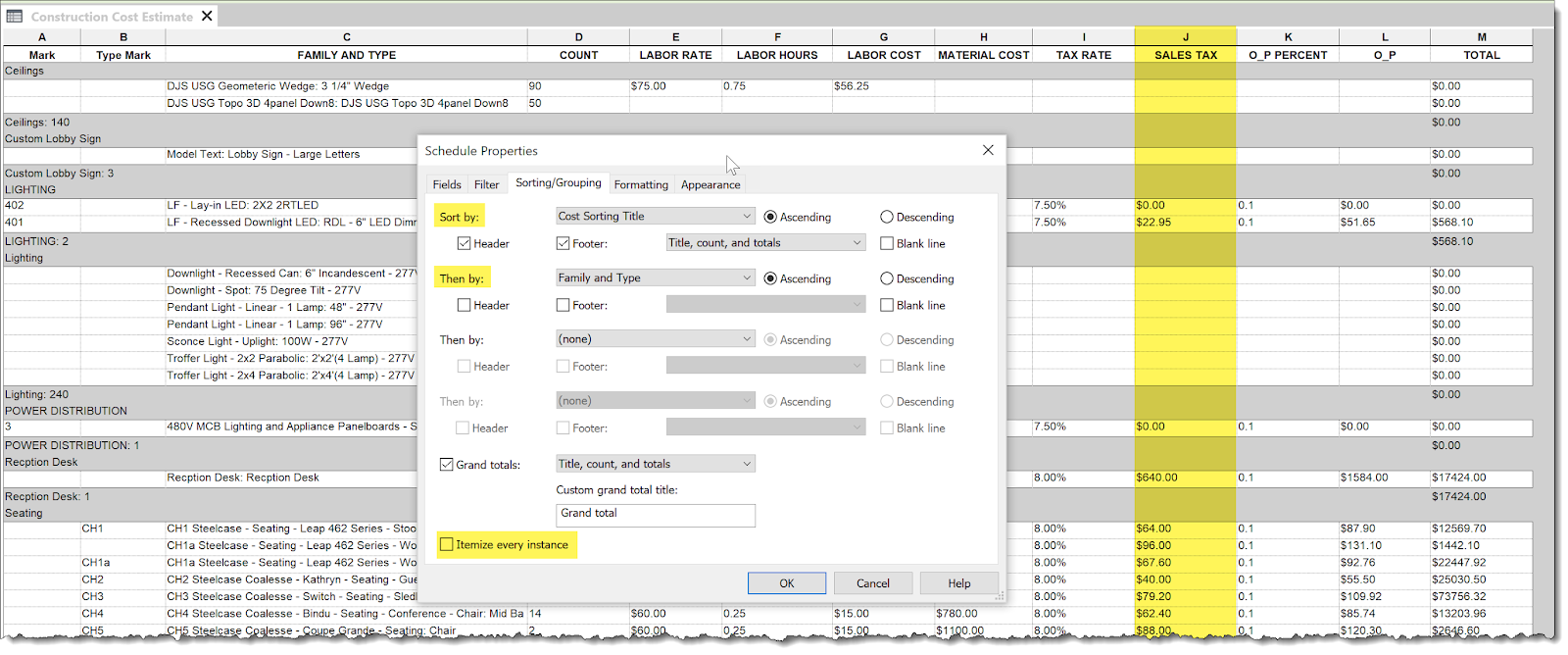Click the OK button

coord(787,583)
